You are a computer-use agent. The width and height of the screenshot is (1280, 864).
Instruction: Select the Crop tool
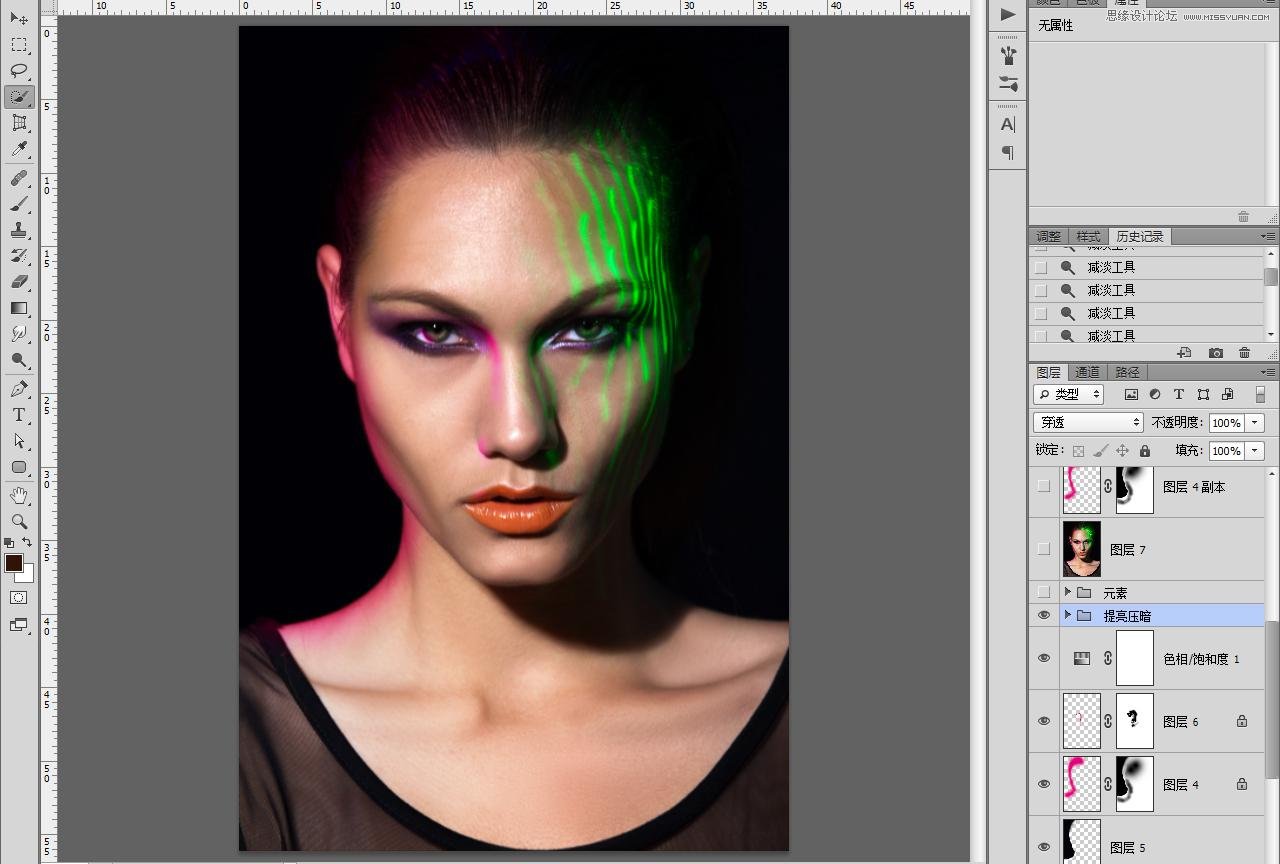pyautogui.click(x=19, y=123)
